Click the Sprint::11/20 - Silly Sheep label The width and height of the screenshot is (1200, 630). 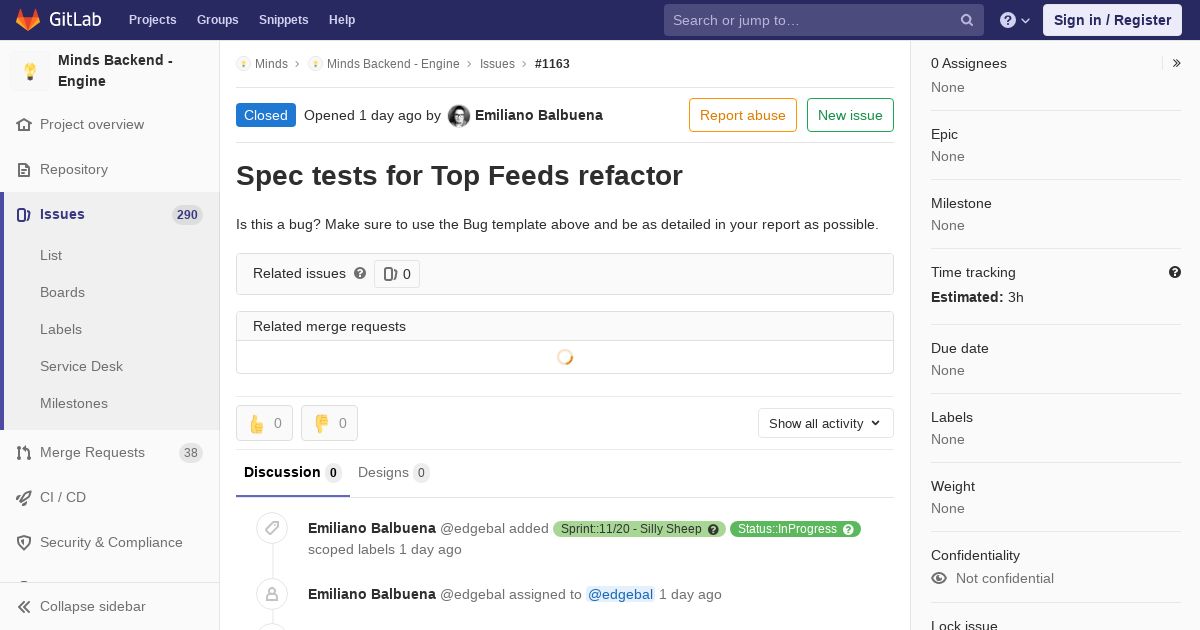click(x=639, y=529)
